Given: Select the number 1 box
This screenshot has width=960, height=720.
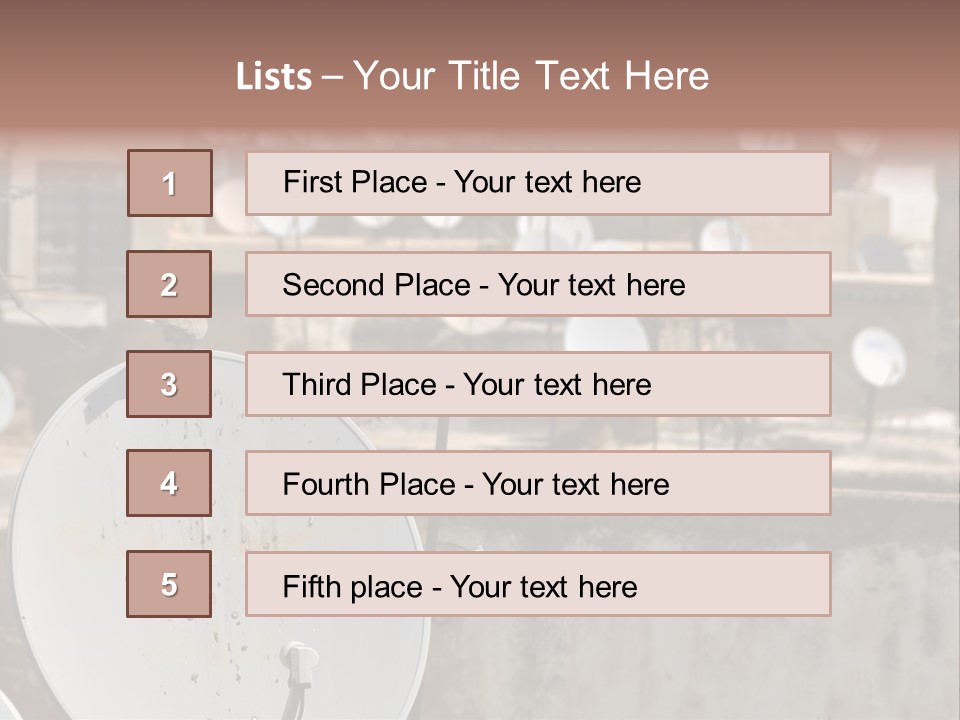Looking at the screenshot, I should pos(169,183).
